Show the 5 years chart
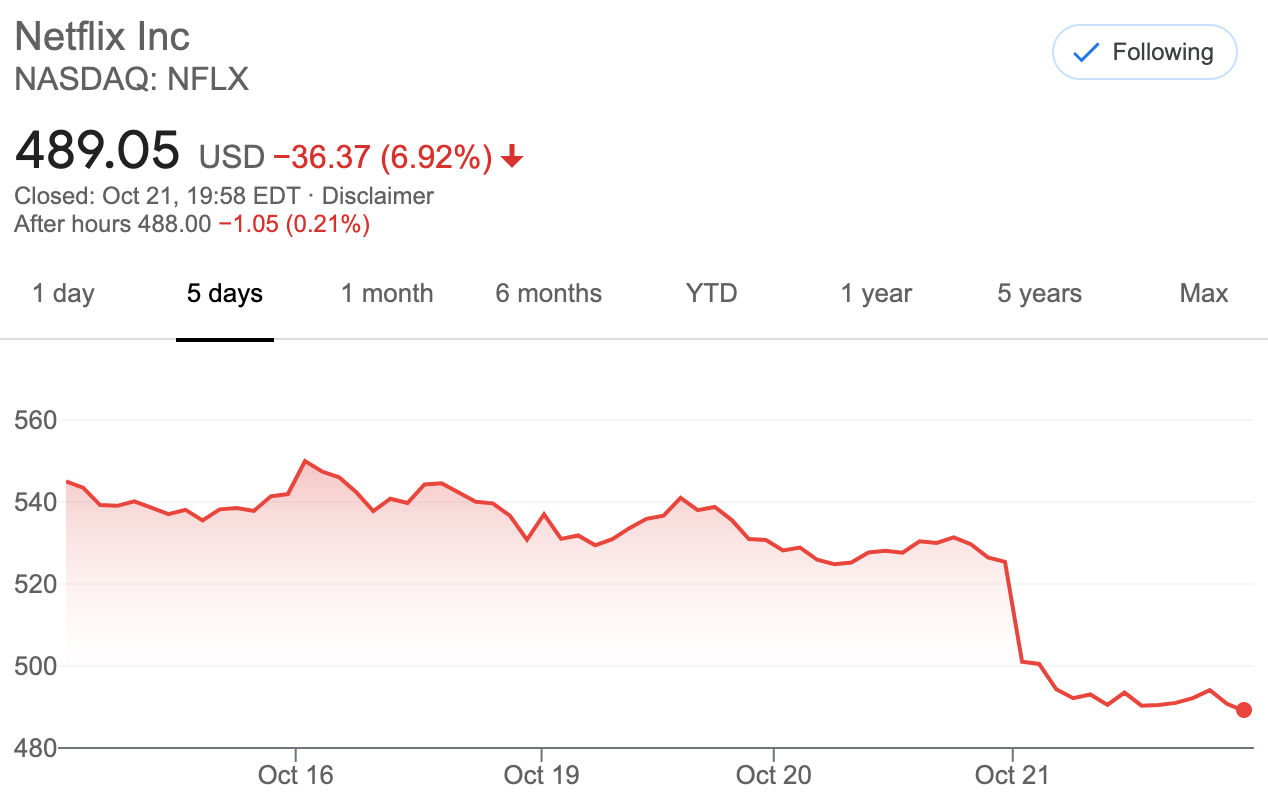This screenshot has width=1268, height=800. (x=1039, y=293)
